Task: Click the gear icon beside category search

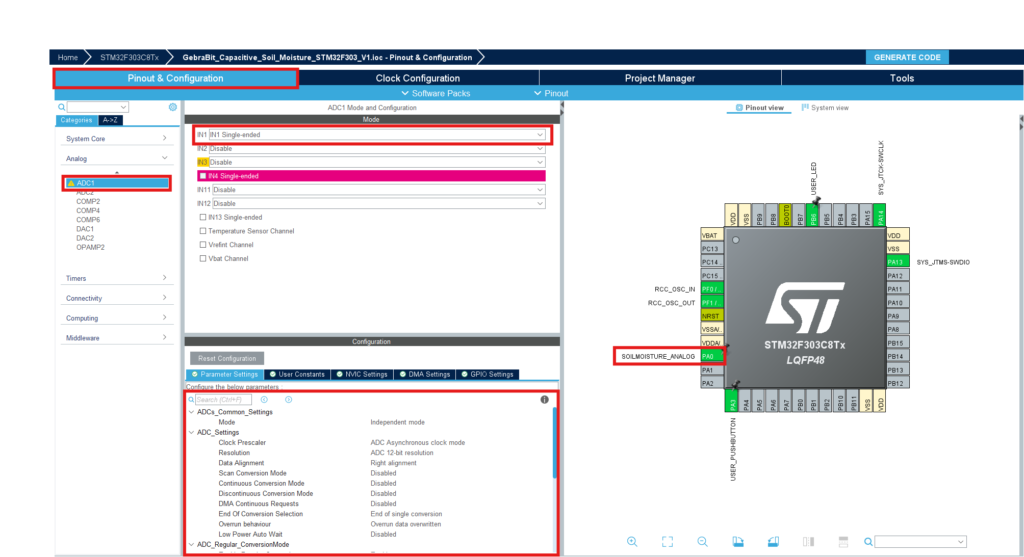Action: (172, 107)
